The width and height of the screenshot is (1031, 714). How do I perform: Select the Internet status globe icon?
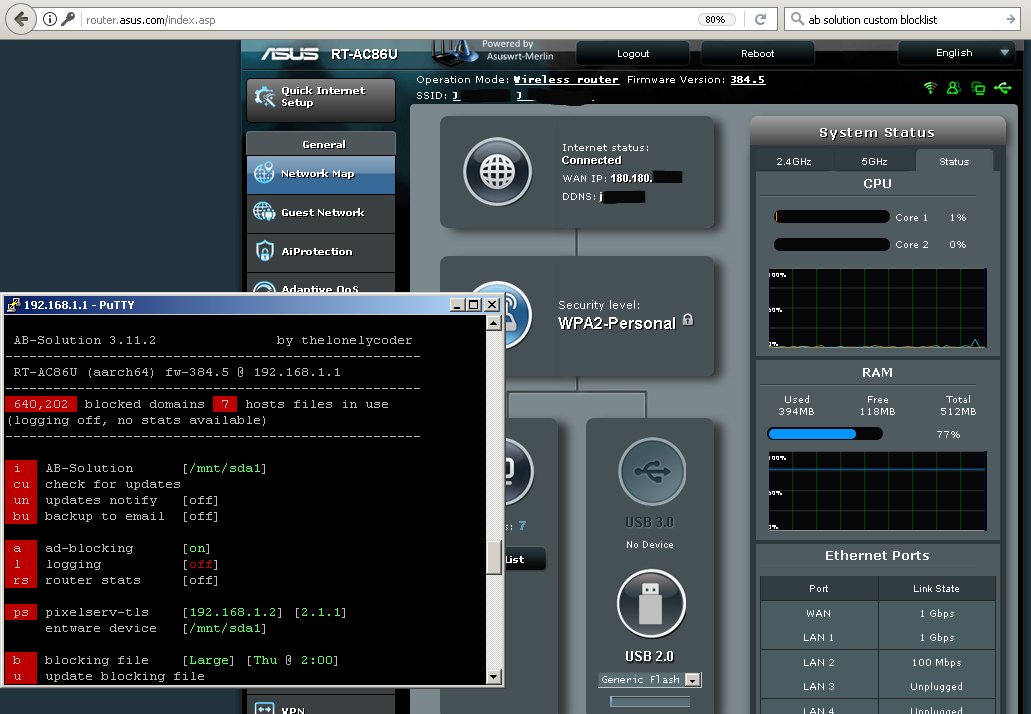tap(497, 172)
